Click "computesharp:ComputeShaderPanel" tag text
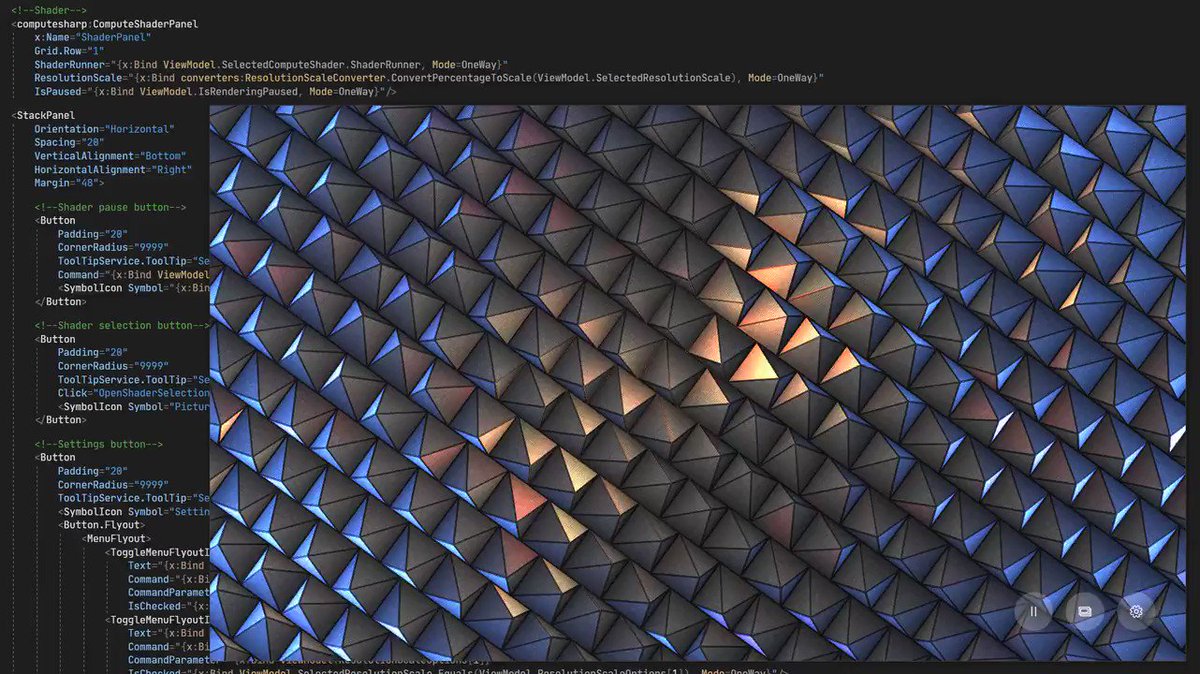 pos(107,24)
